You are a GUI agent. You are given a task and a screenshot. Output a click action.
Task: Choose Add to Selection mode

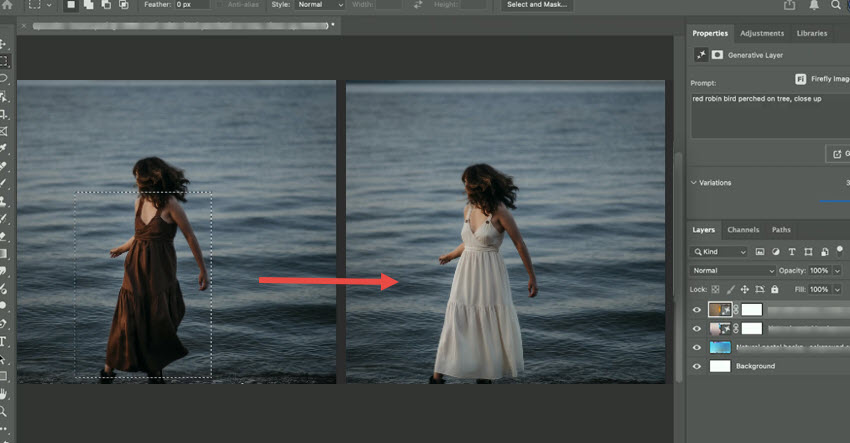88,4
